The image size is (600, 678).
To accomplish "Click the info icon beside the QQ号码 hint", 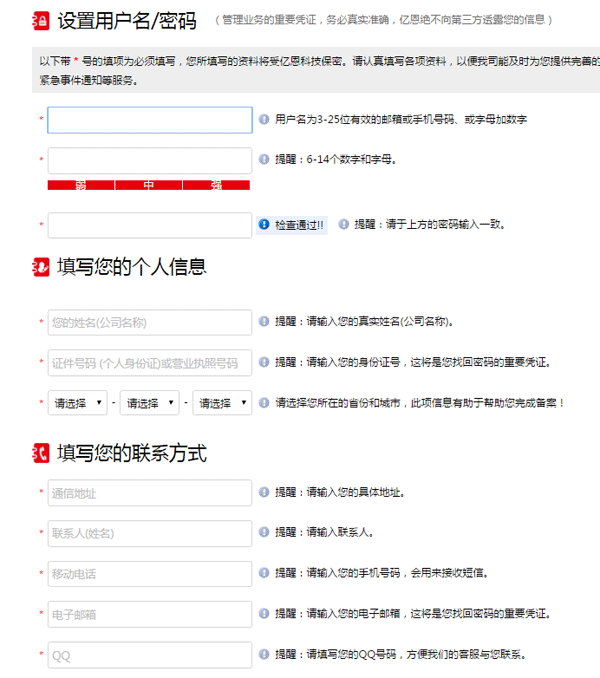I will click(264, 655).
